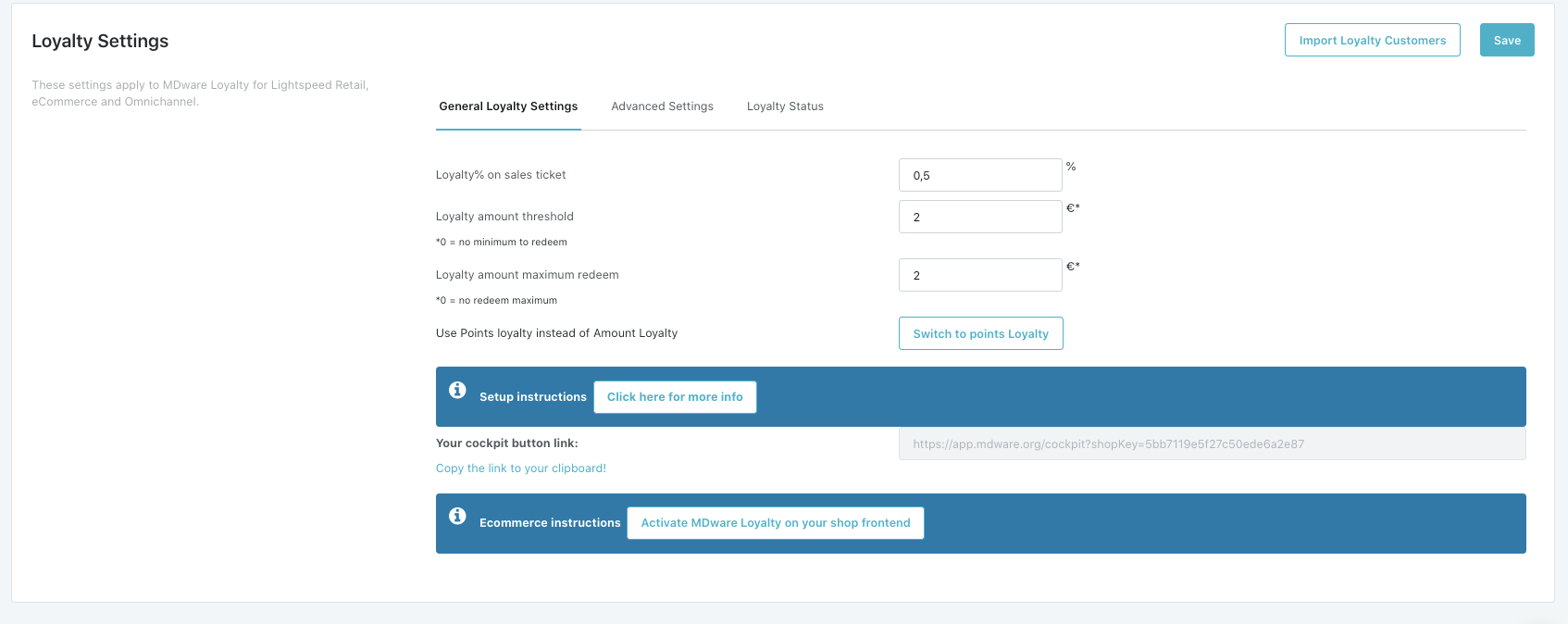The image size is (1568, 624).
Task: Click the 'Ecommerce instructions' text
Action: click(550, 523)
